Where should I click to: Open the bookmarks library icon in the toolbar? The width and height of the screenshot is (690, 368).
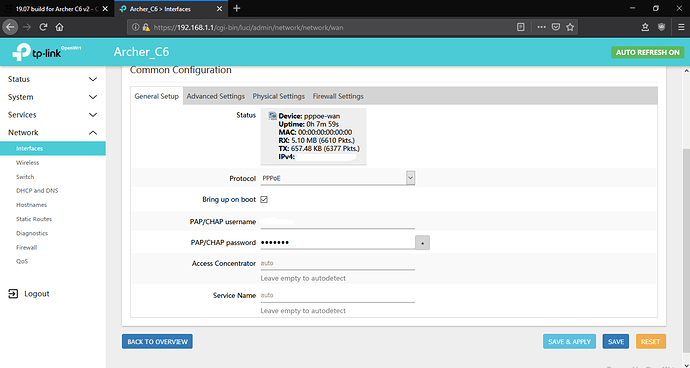645,27
